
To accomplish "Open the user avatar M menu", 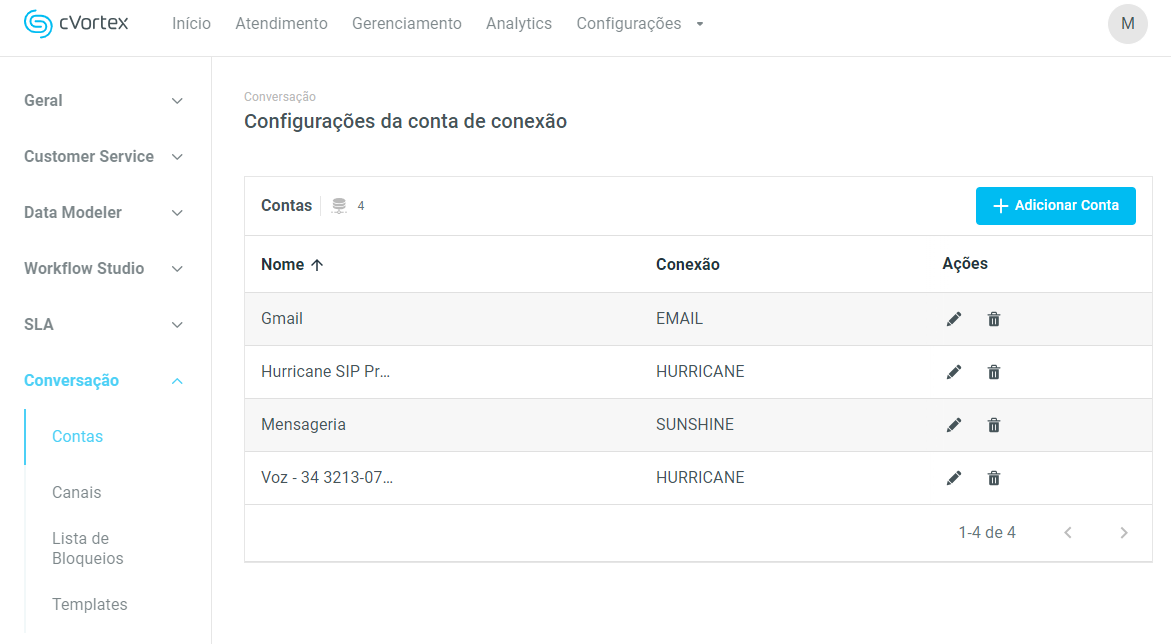I will [1127, 24].
